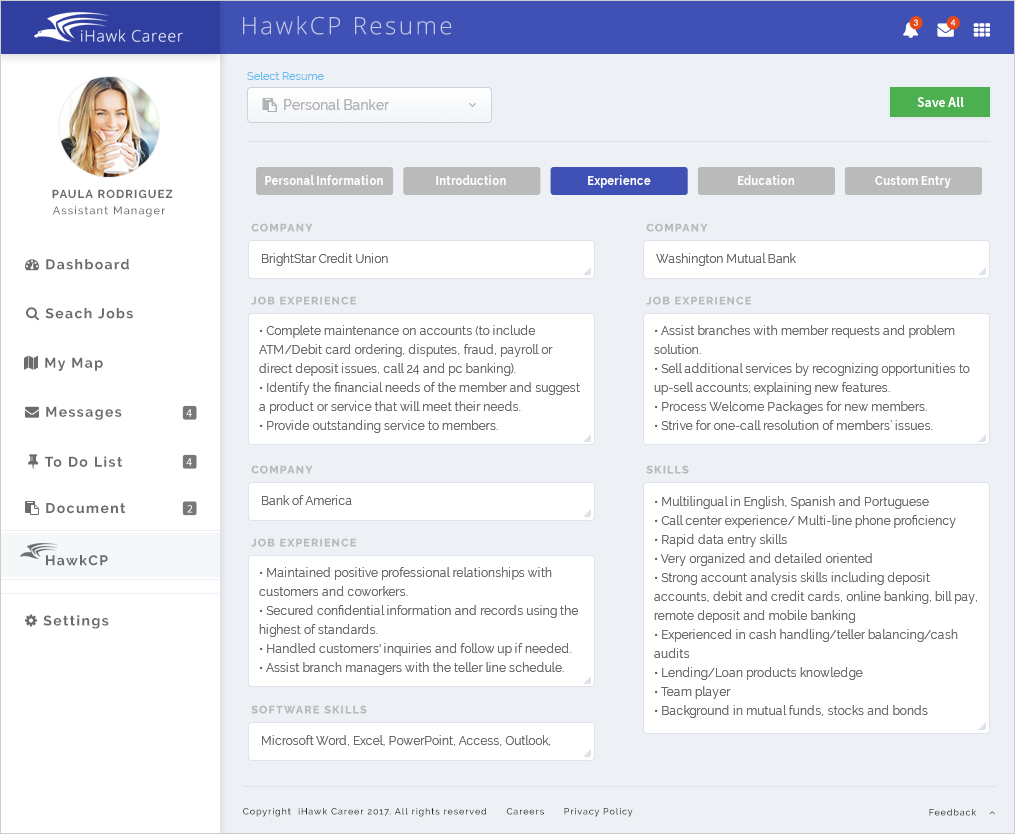Click the Select Resume label link
1015x834 pixels.
[x=285, y=76]
